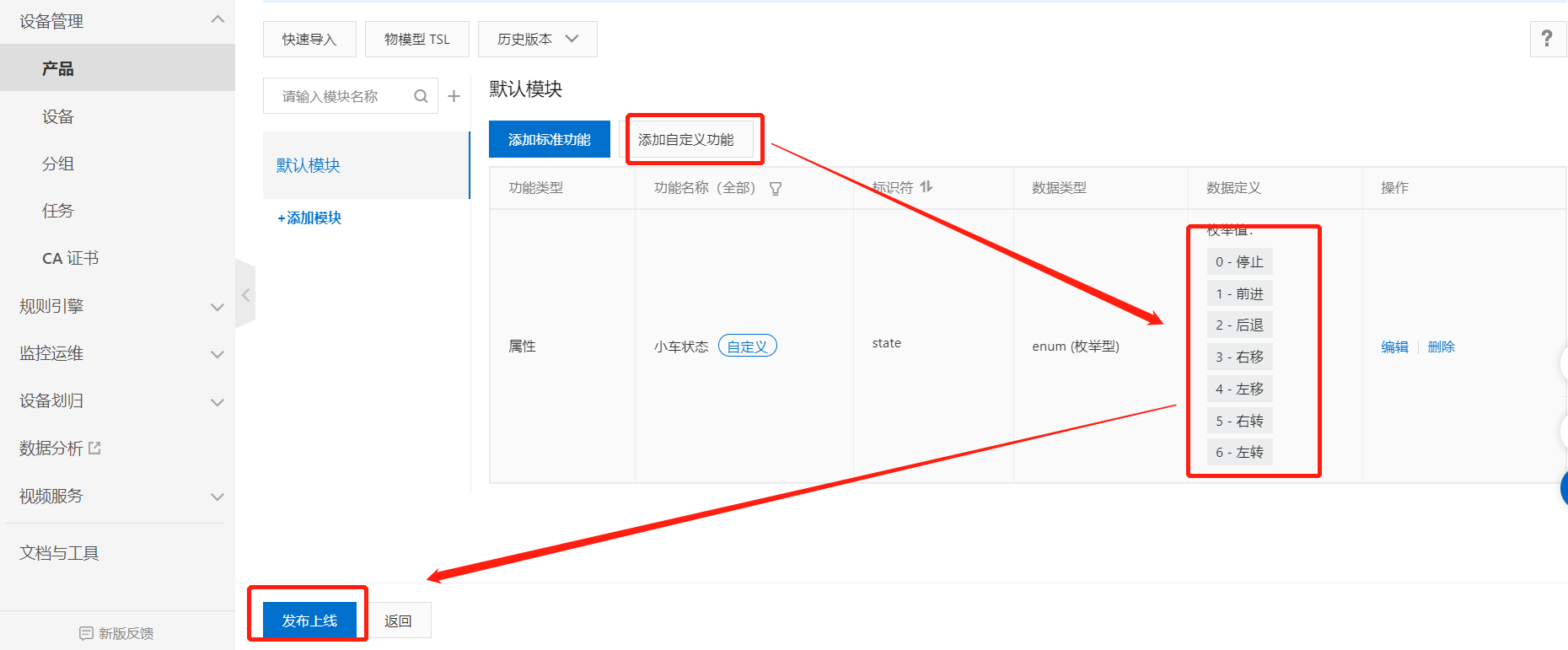Click the external link icon beside 数据分析
This screenshot has height=650, width=1568.
coord(94,448)
